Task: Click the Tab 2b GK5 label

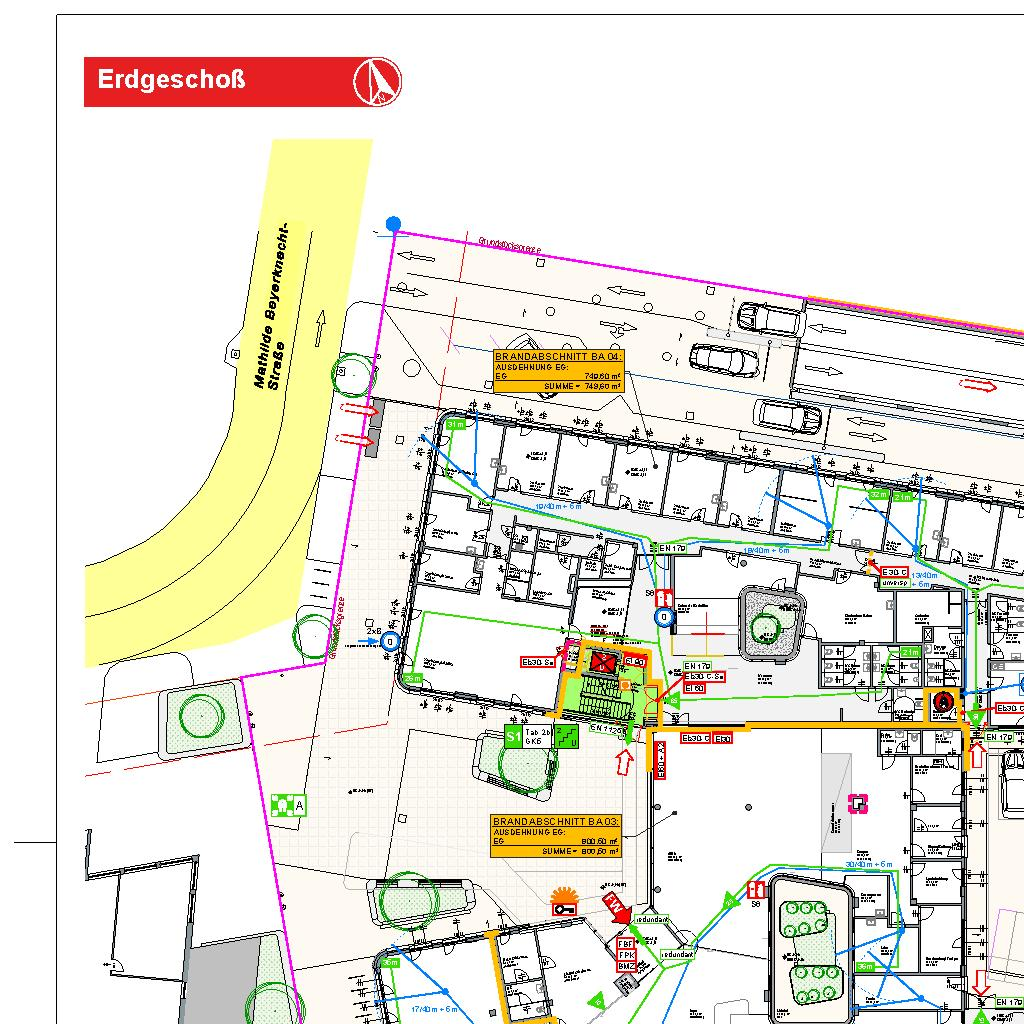Action: (538, 737)
